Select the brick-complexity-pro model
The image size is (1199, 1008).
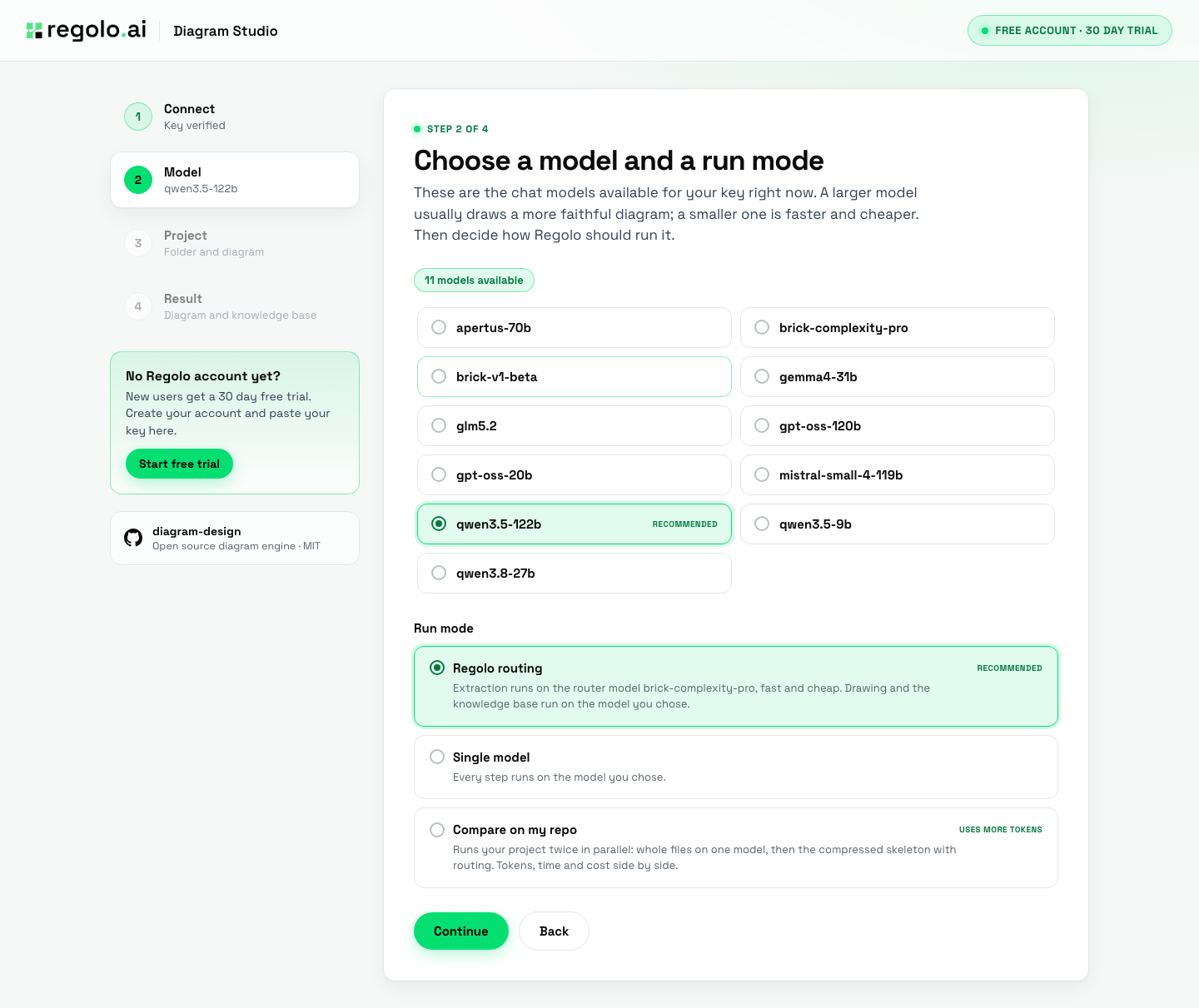[898, 328]
